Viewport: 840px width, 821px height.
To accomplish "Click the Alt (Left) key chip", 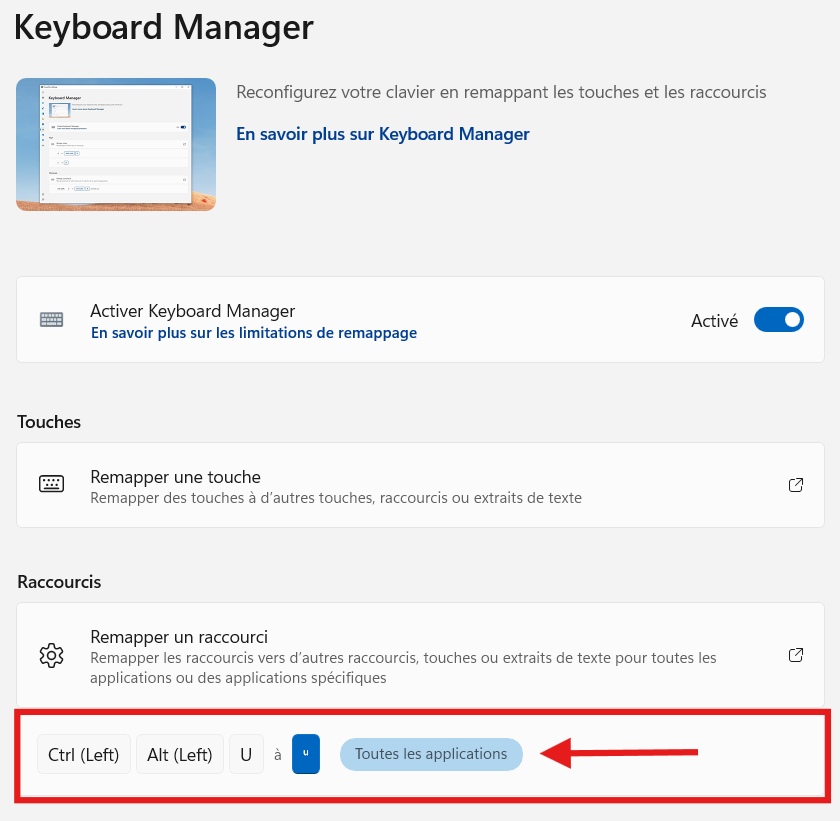I will [x=180, y=755].
